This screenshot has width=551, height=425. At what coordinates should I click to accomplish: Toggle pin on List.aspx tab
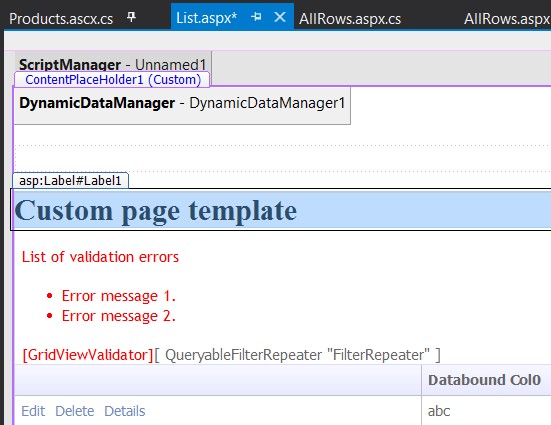click(256, 17)
